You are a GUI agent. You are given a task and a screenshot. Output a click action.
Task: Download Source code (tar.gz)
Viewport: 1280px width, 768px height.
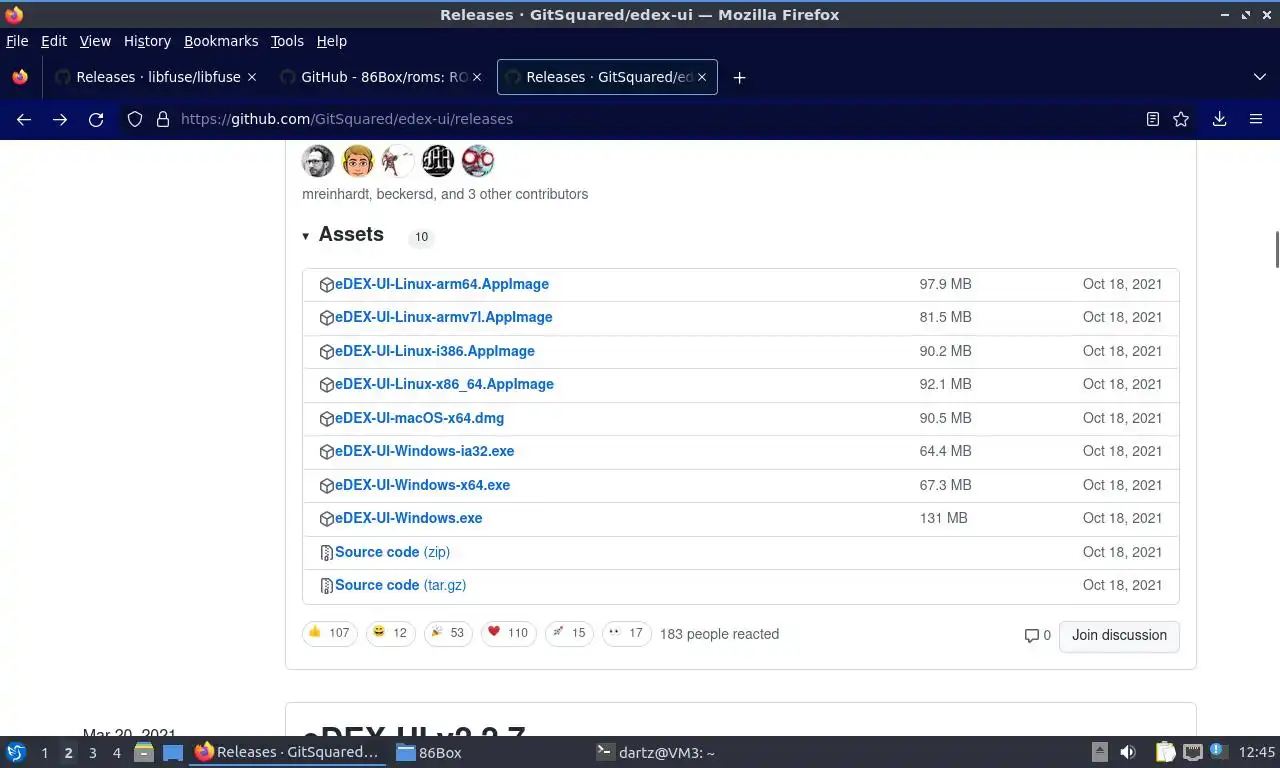tap(400, 585)
